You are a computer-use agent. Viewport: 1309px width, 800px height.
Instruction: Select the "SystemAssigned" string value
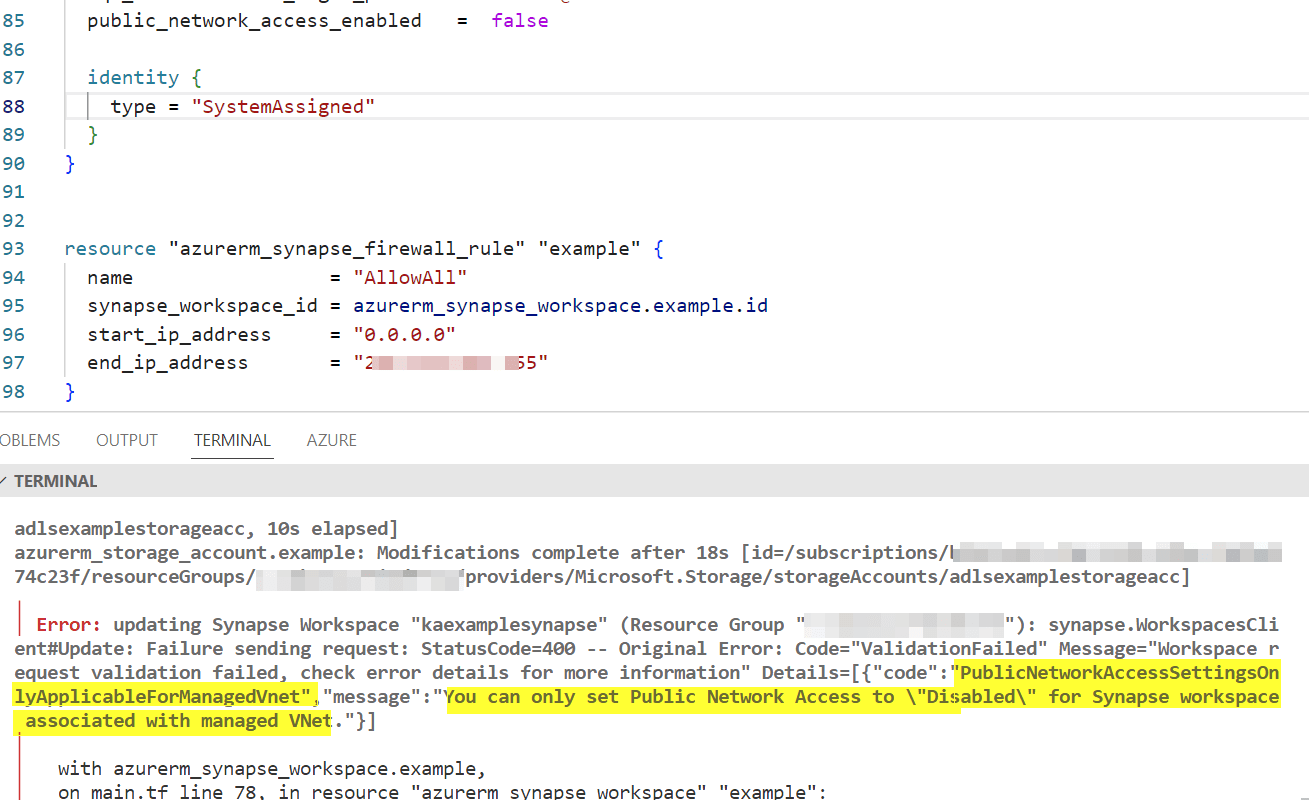point(284,106)
